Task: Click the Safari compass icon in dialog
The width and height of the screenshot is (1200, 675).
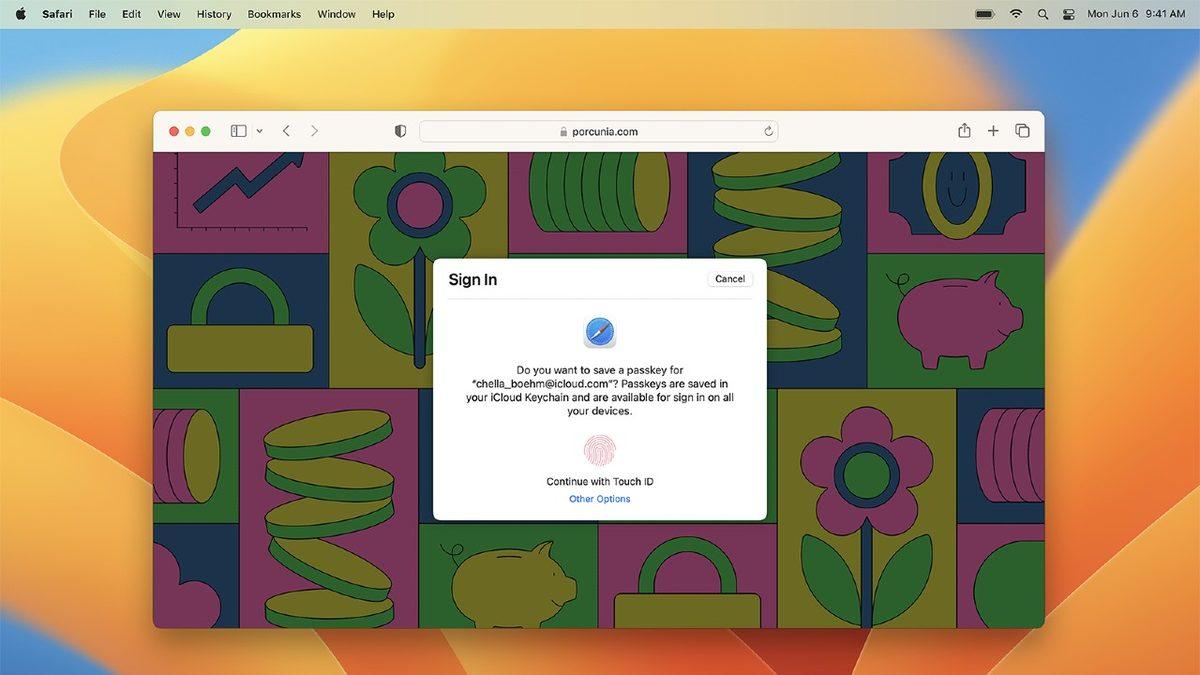Action: point(599,331)
